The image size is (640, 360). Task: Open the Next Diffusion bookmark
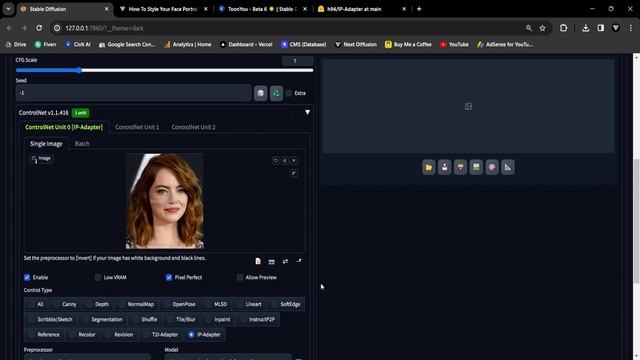click(x=356, y=44)
